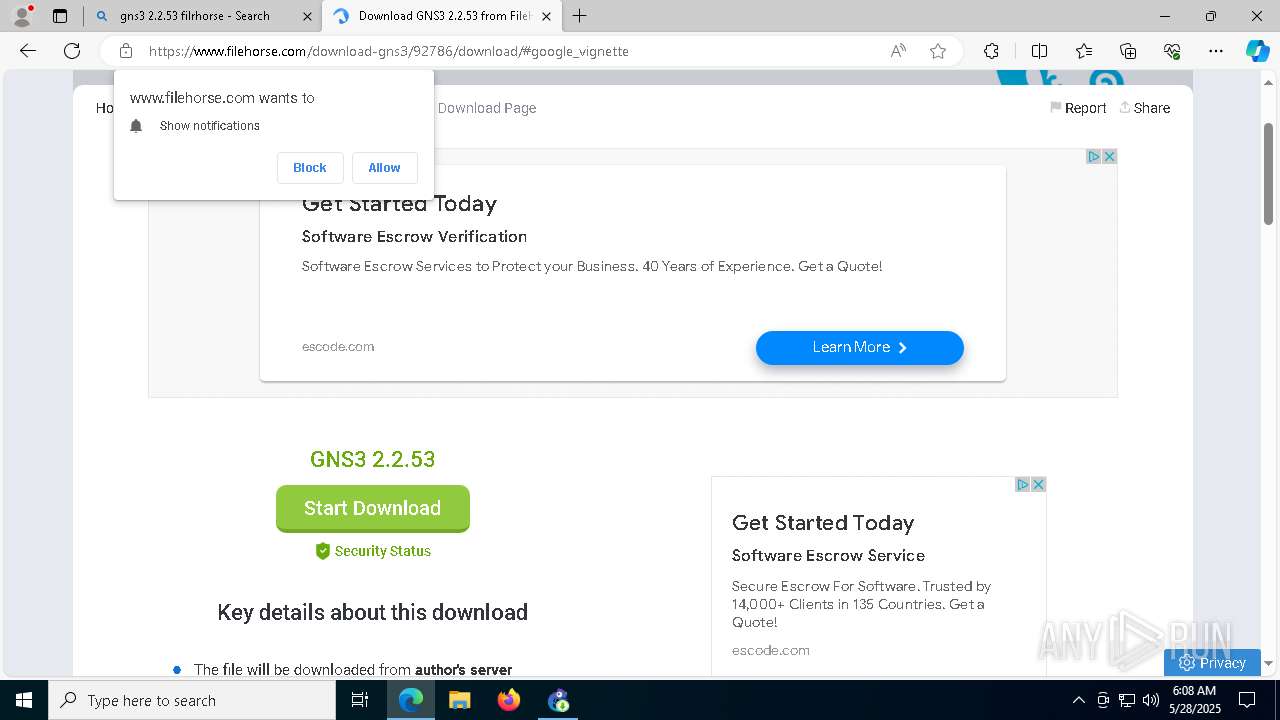Close the side escrow ad

coord(1038,484)
